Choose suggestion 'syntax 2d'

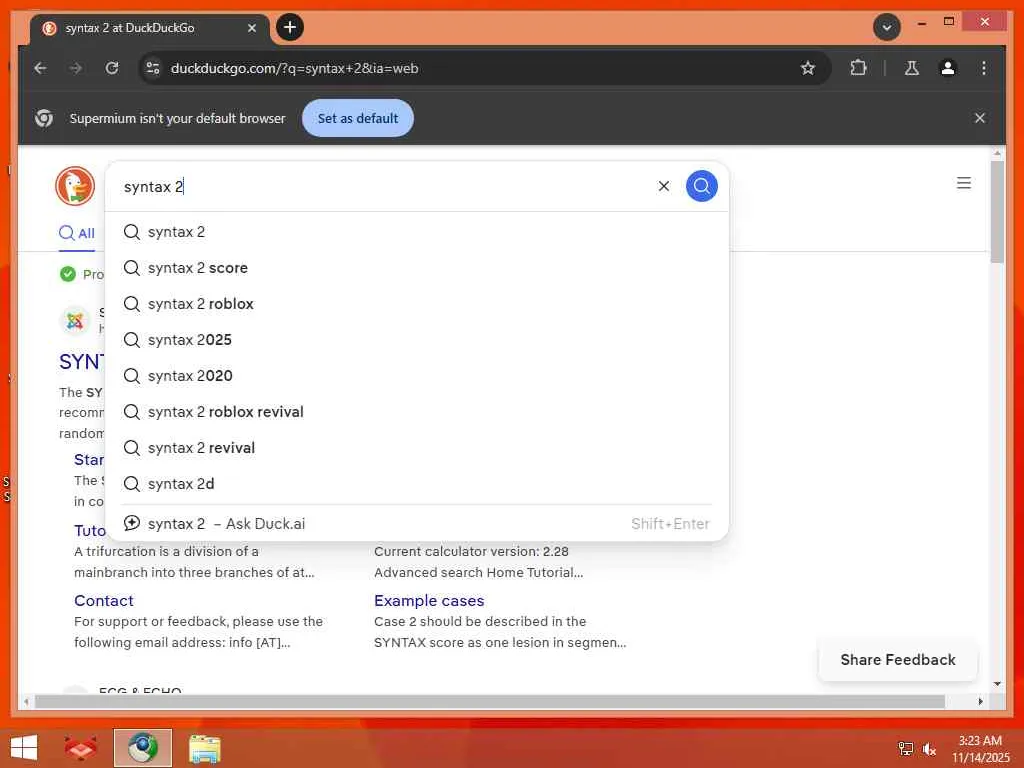[x=417, y=483]
